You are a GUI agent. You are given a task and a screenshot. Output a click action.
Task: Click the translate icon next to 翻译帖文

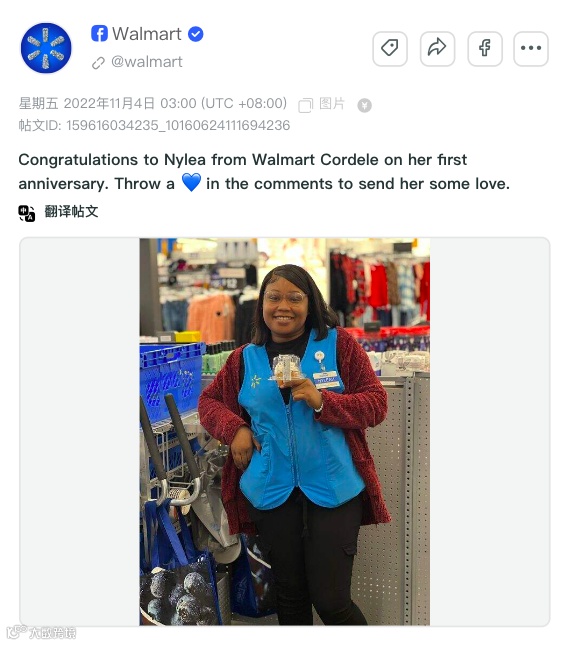(27, 213)
